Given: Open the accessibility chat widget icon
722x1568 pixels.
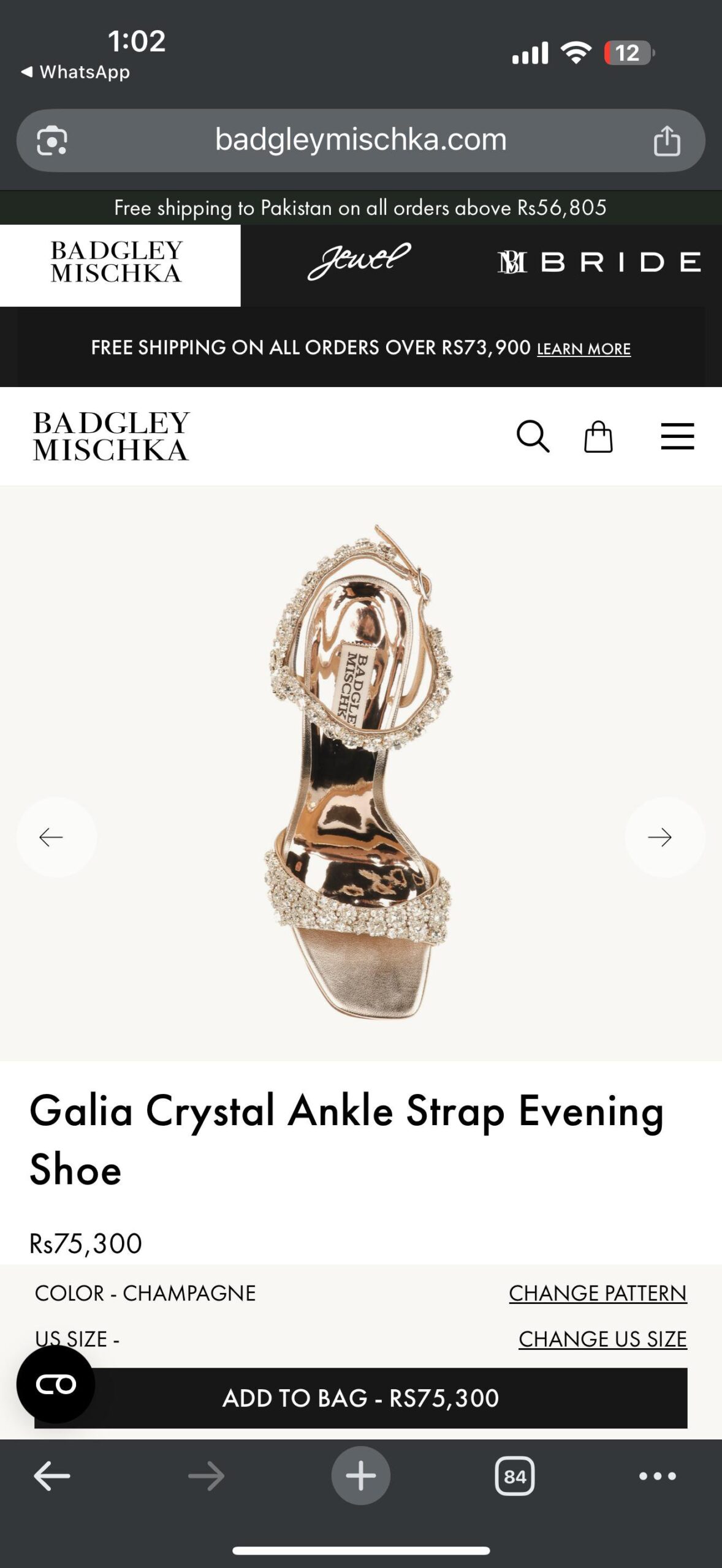Looking at the screenshot, I should click(x=56, y=1384).
